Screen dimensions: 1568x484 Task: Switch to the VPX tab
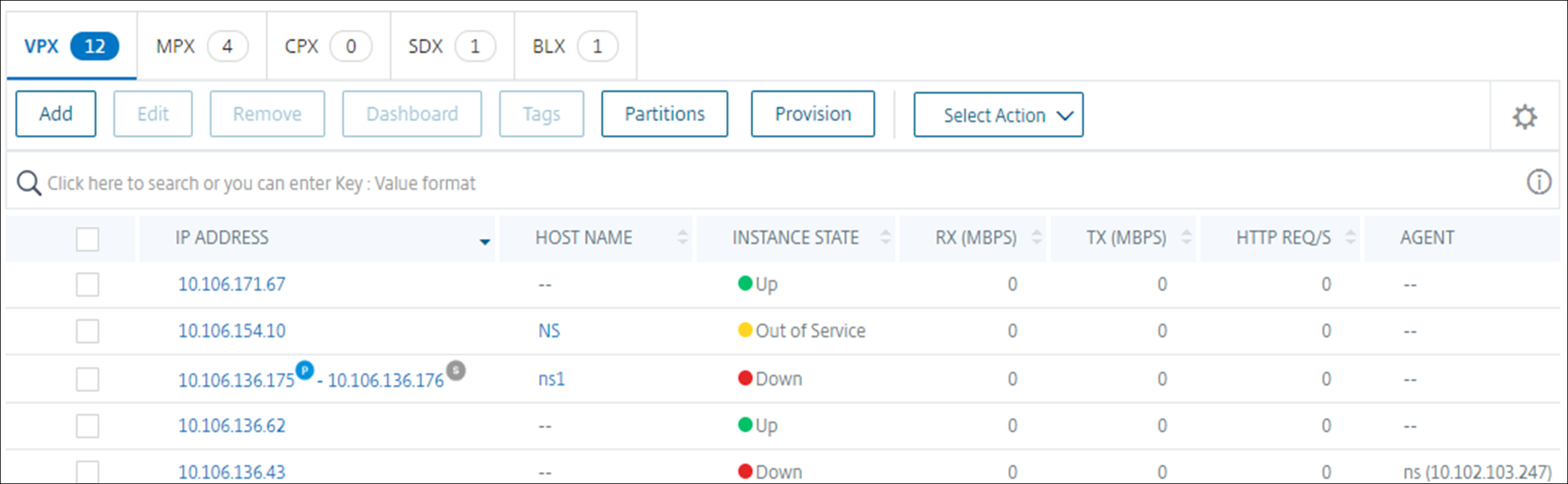click(72, 46)
